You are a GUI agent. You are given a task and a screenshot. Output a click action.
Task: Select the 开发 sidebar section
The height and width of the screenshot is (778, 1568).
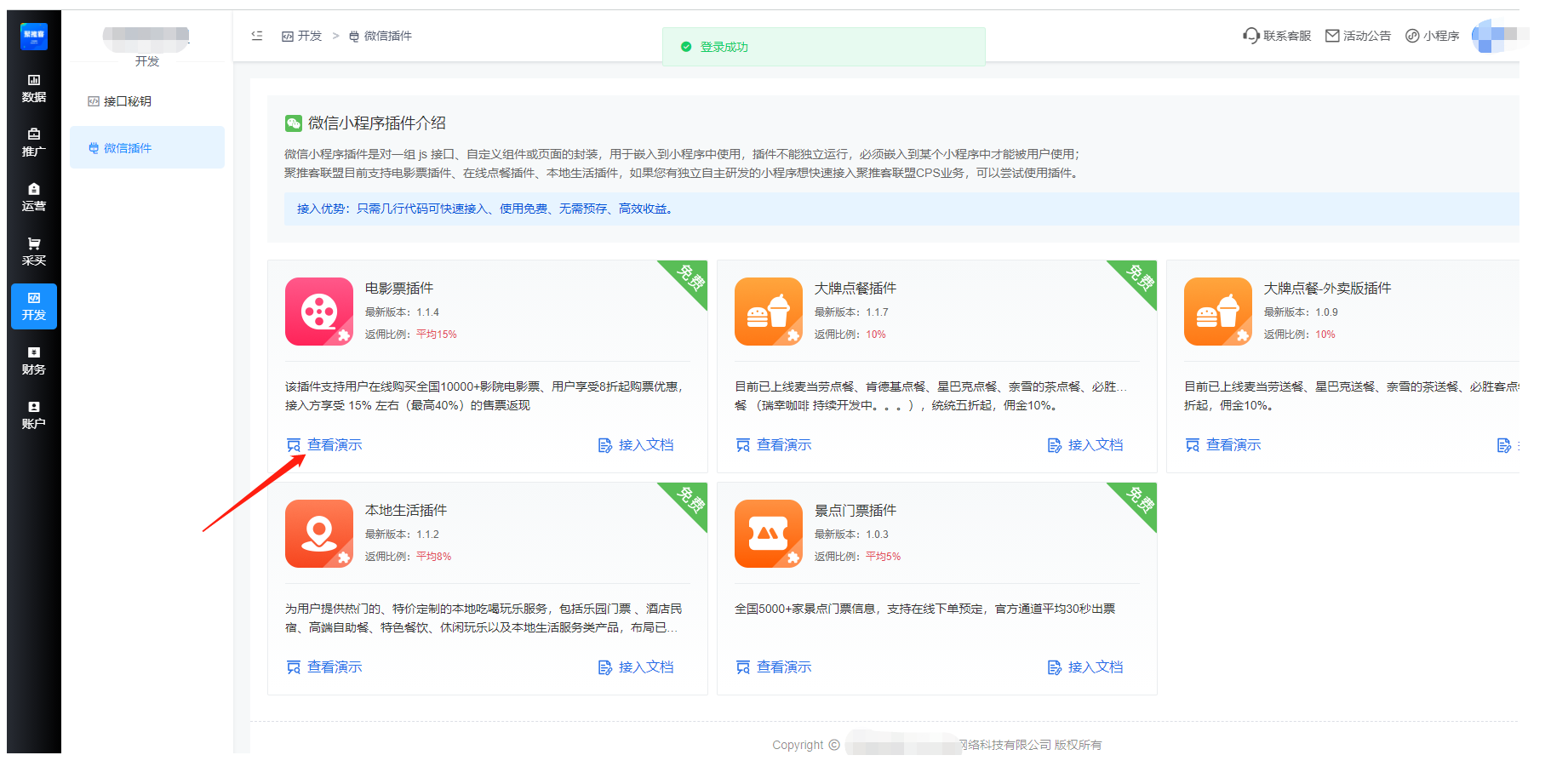pyautogui.click(x=34, y=306)
